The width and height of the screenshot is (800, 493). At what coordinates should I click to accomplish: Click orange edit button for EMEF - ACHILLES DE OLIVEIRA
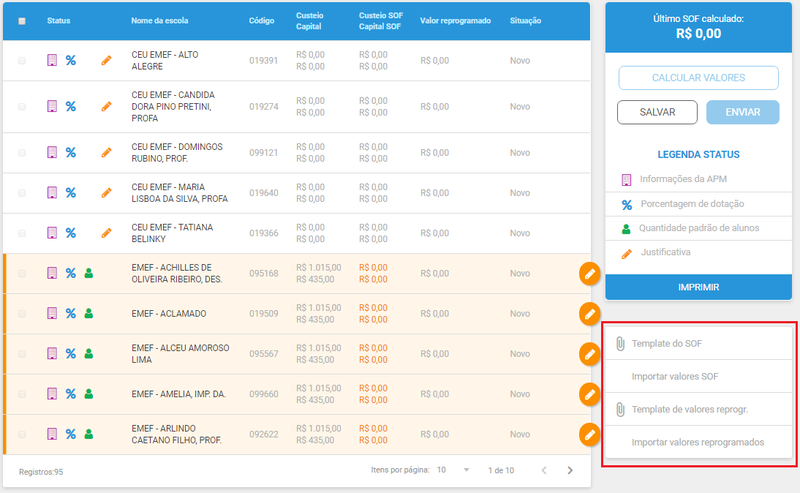click(589, 274)
